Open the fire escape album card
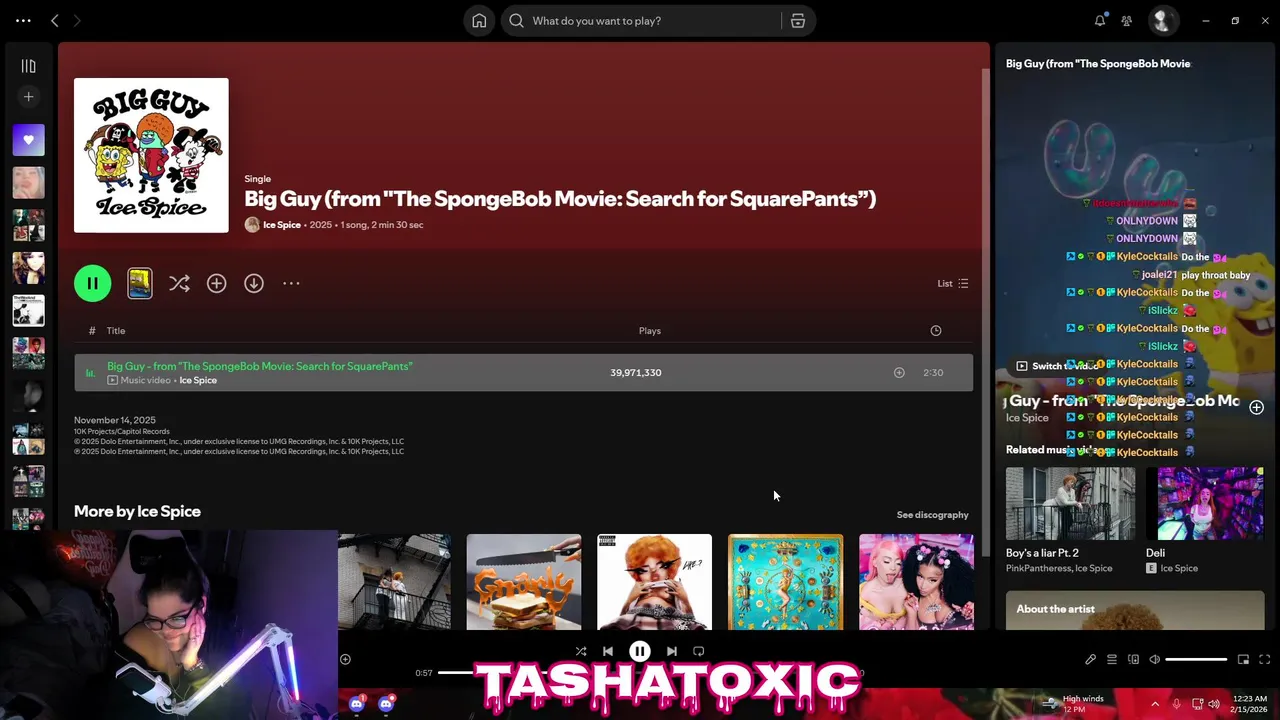This screenshot has height=720, width=1280. click(394, 582)
